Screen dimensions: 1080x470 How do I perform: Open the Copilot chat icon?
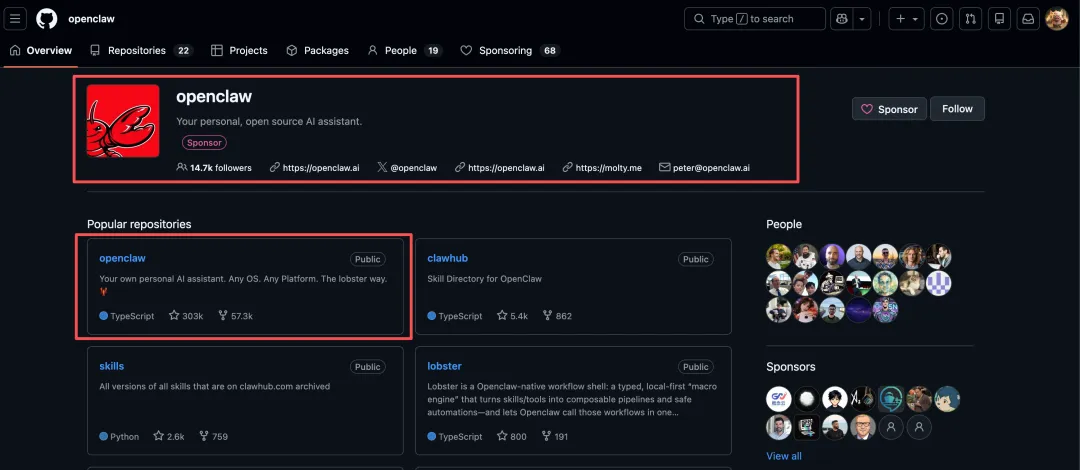pos(841,19)
